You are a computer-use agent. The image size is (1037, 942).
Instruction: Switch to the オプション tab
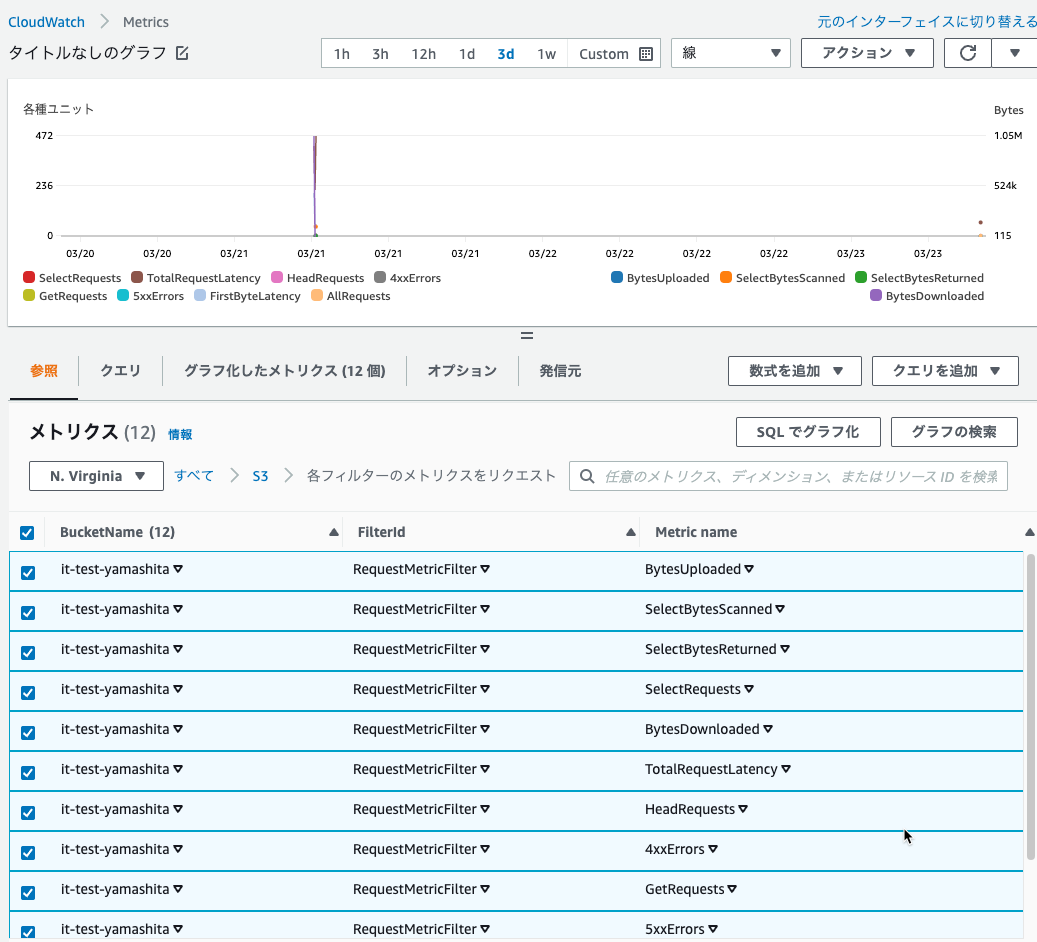(x=462, y=371)
